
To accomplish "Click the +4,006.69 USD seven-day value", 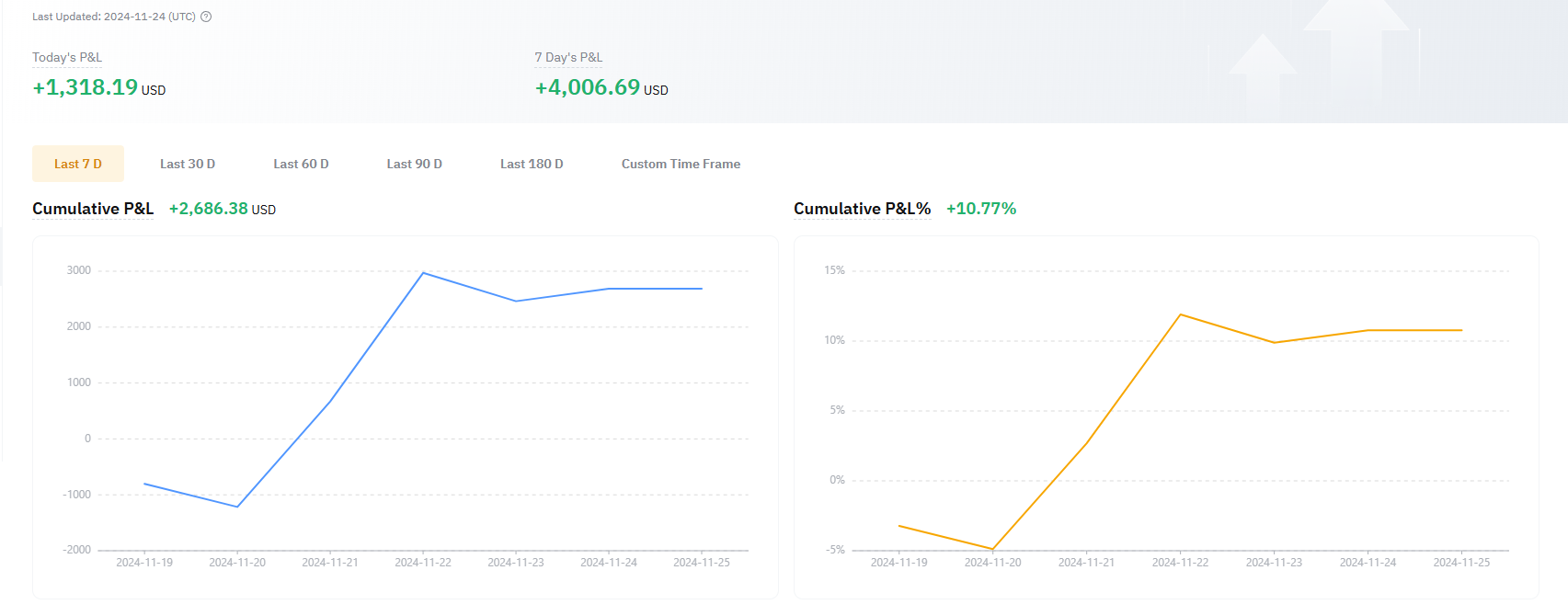I will (601, 87).
